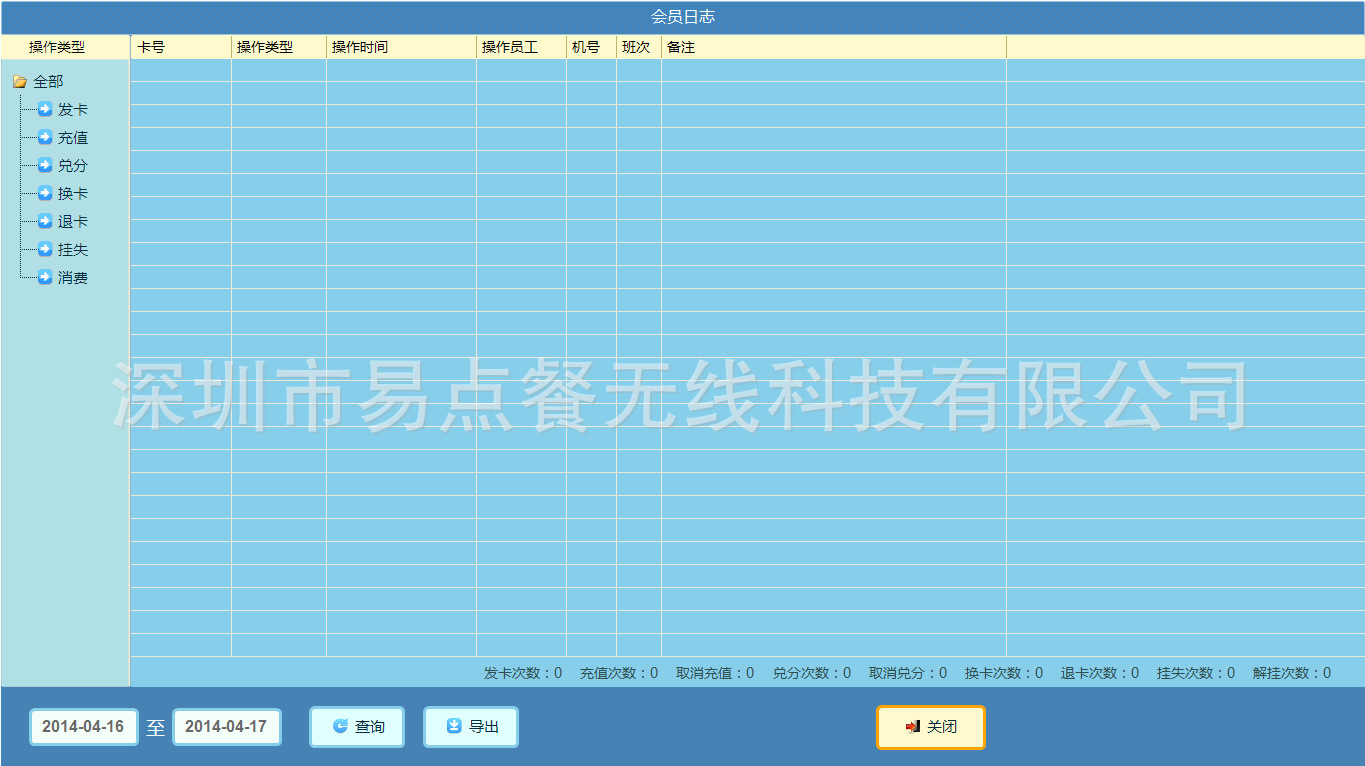Click the arrow icon next to 换卡
This screenshot has width=1365, height=766.
pos(45,194)
